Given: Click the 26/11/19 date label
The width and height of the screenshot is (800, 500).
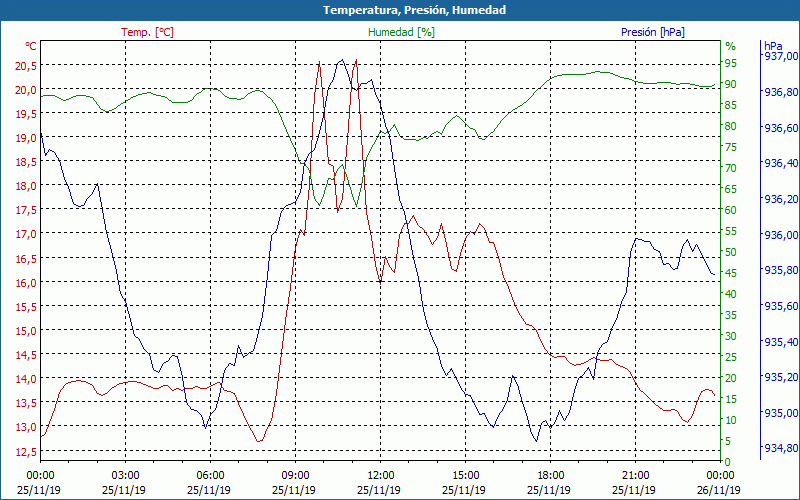Looking at the screenshot, I should (719, 490).
